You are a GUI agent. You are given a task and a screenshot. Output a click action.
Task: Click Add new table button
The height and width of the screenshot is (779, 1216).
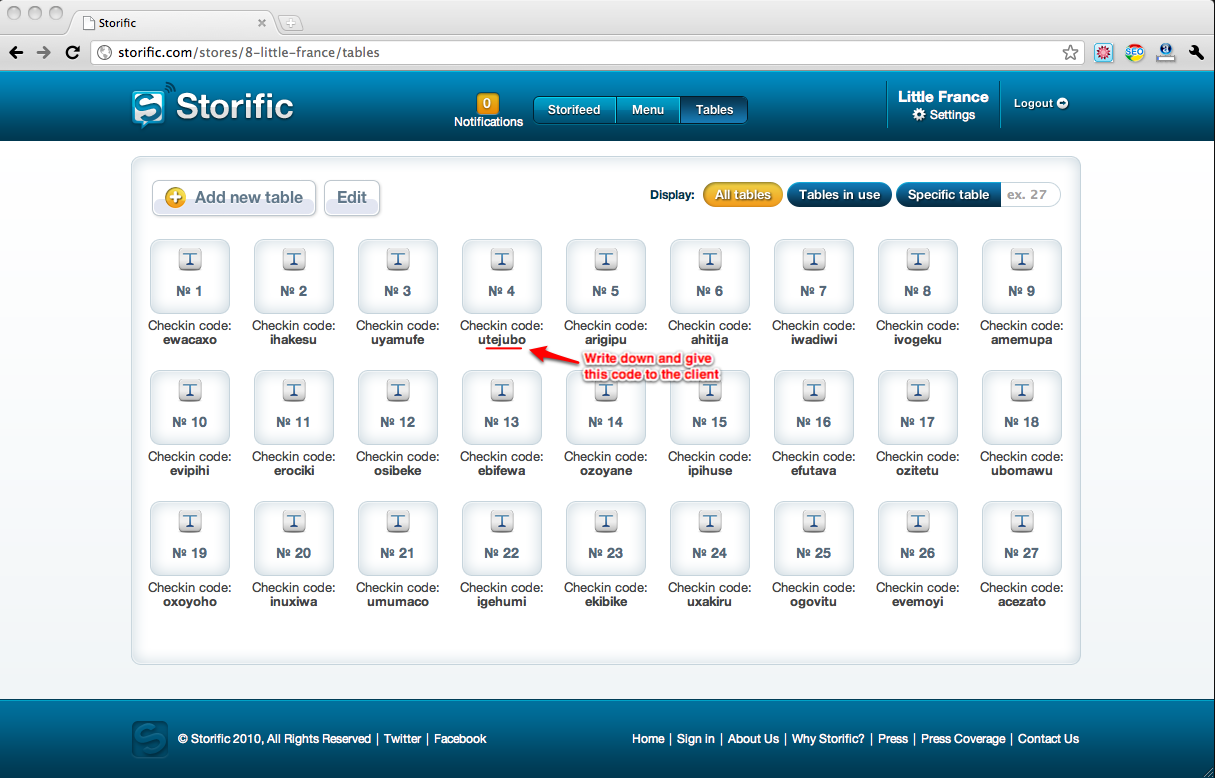234,198
